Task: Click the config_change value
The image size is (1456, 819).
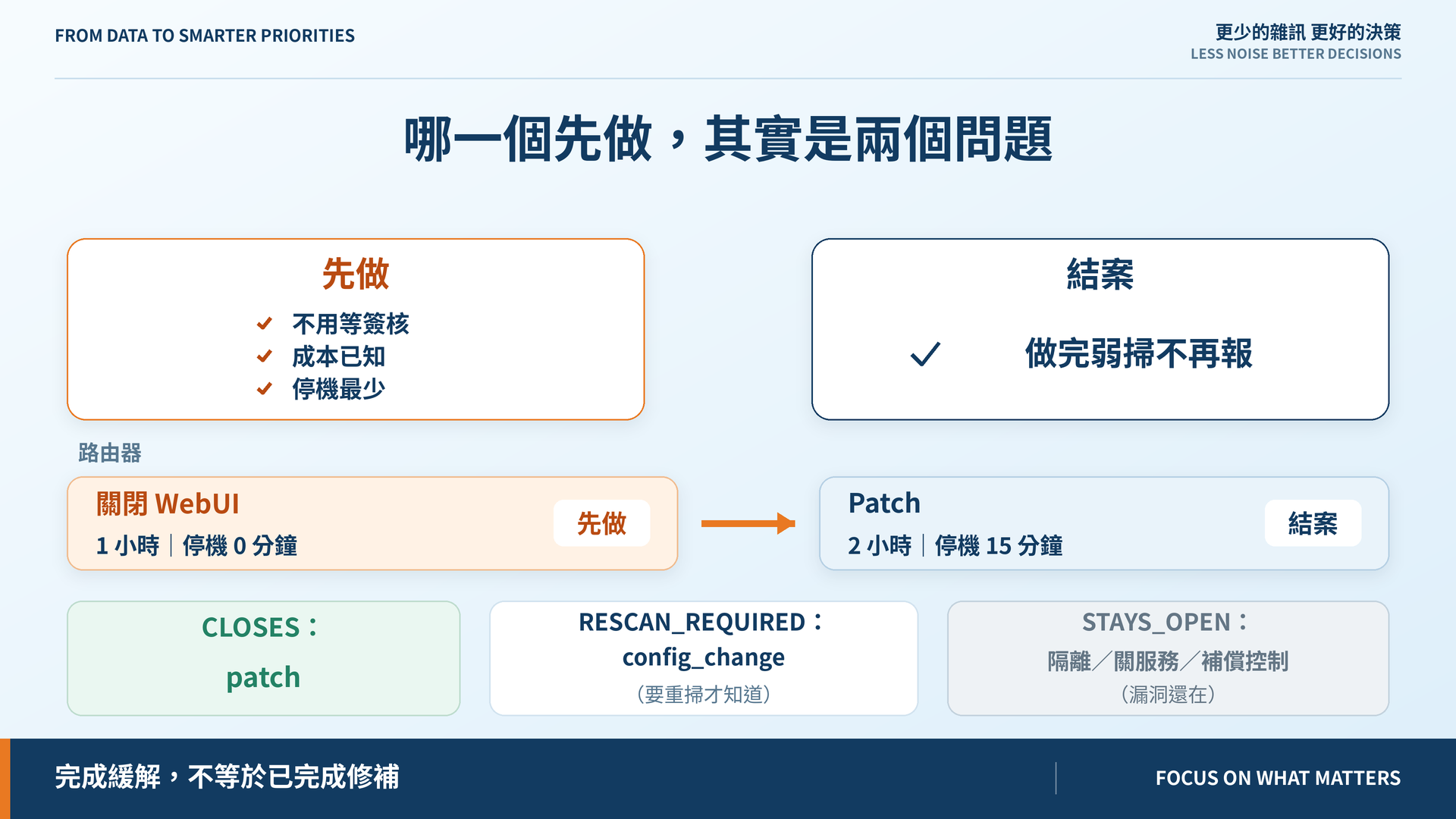Action: tap(704, 657)
